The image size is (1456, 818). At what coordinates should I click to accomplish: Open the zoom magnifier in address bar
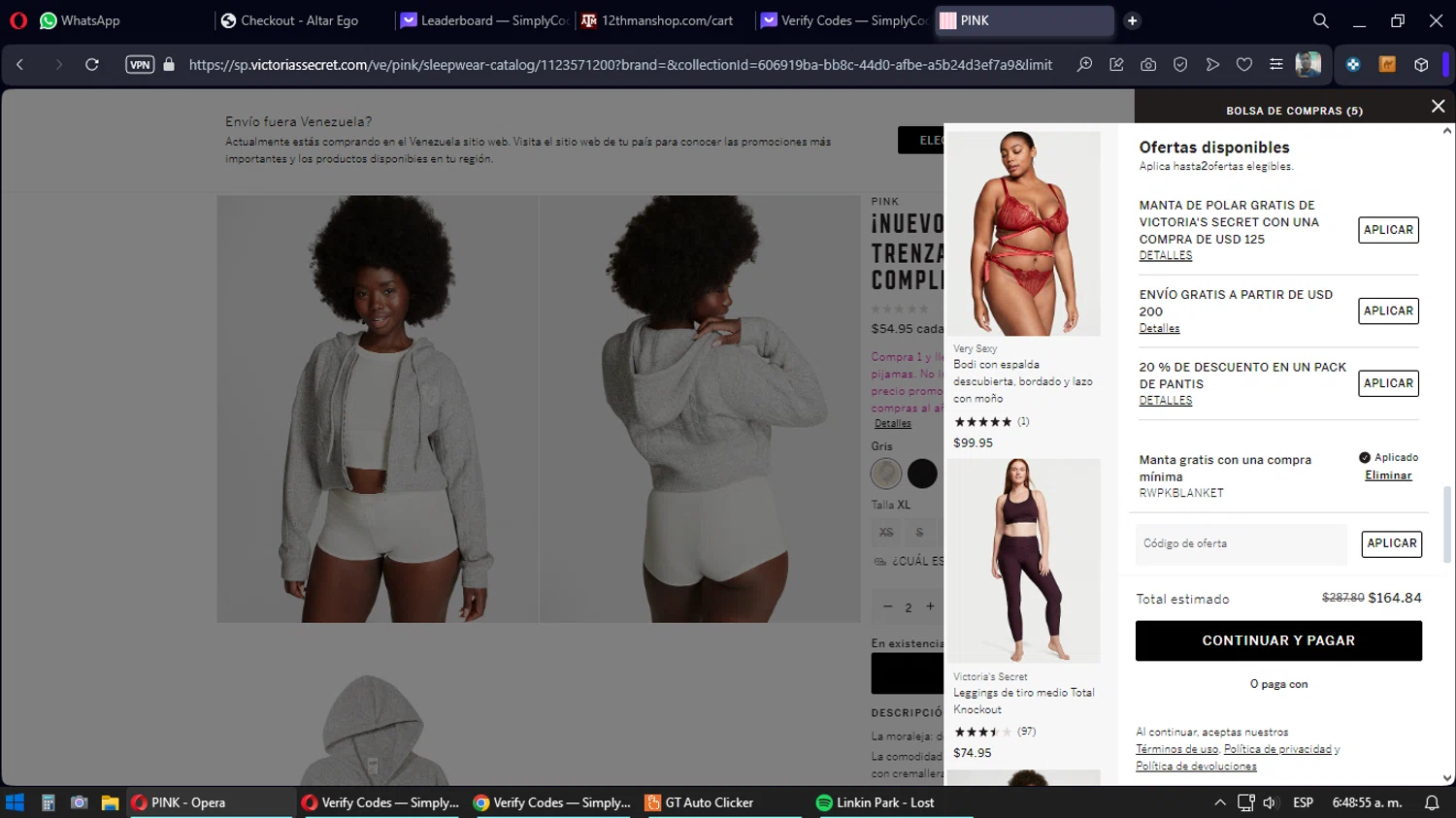coord(1084,65)
